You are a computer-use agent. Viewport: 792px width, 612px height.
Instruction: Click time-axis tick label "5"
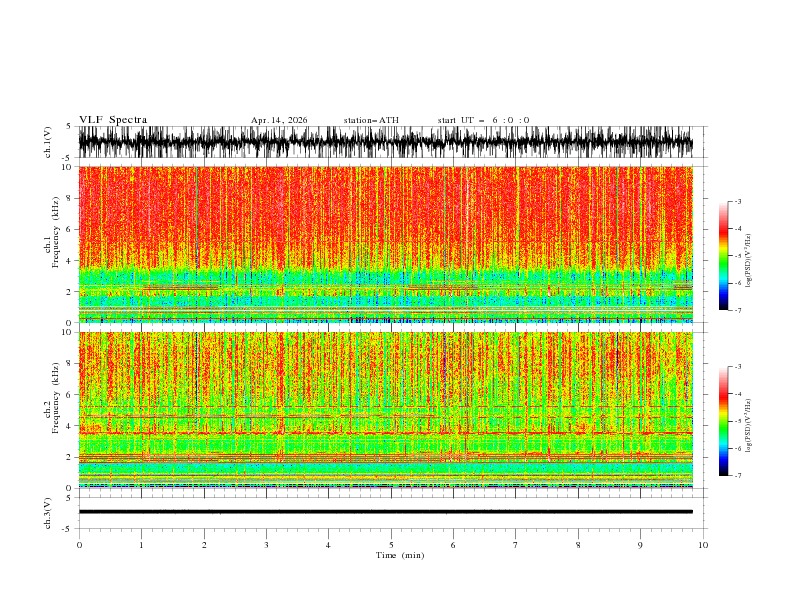(x=391, y=545)
